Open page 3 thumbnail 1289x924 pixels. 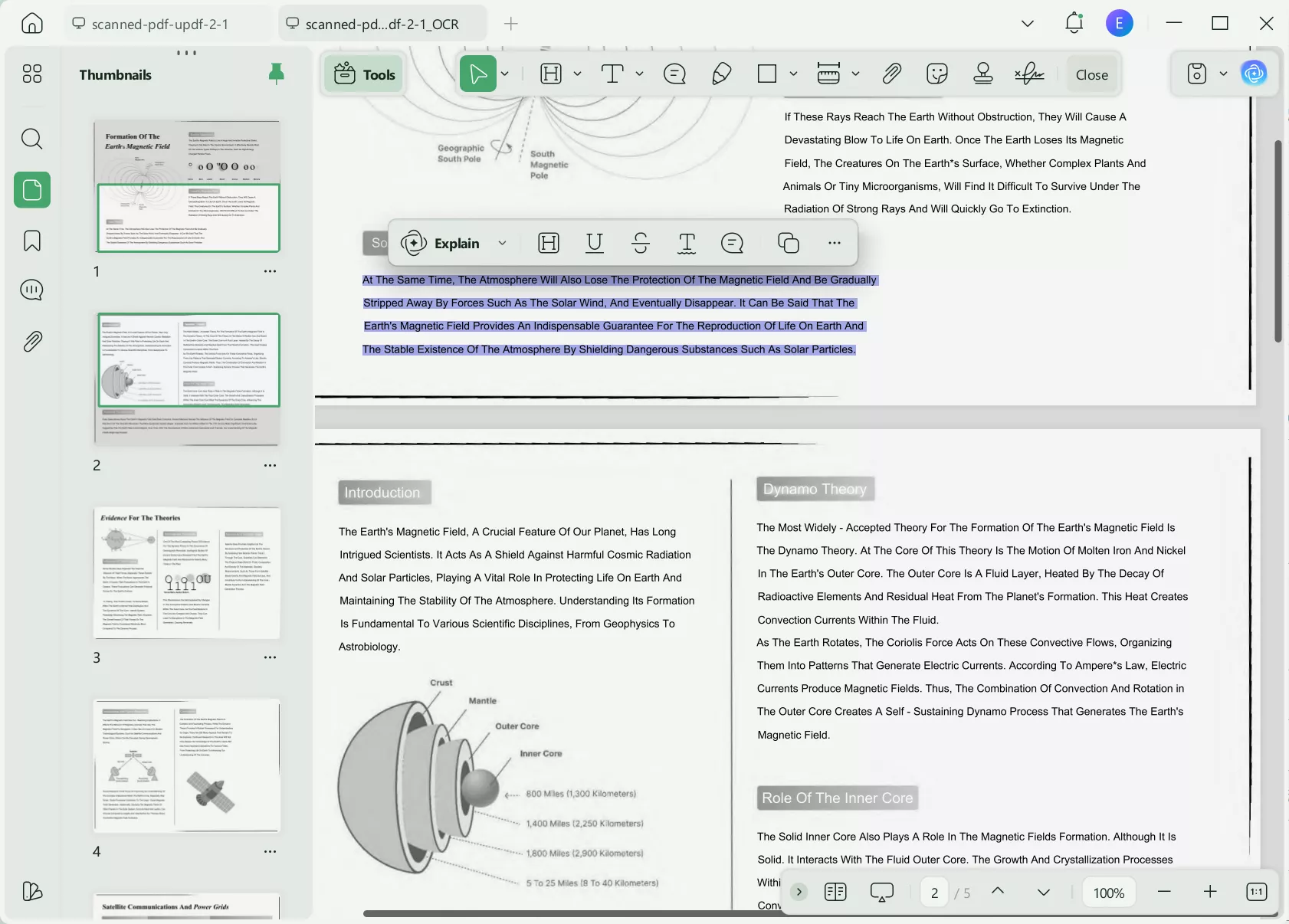tap(187, 572)
